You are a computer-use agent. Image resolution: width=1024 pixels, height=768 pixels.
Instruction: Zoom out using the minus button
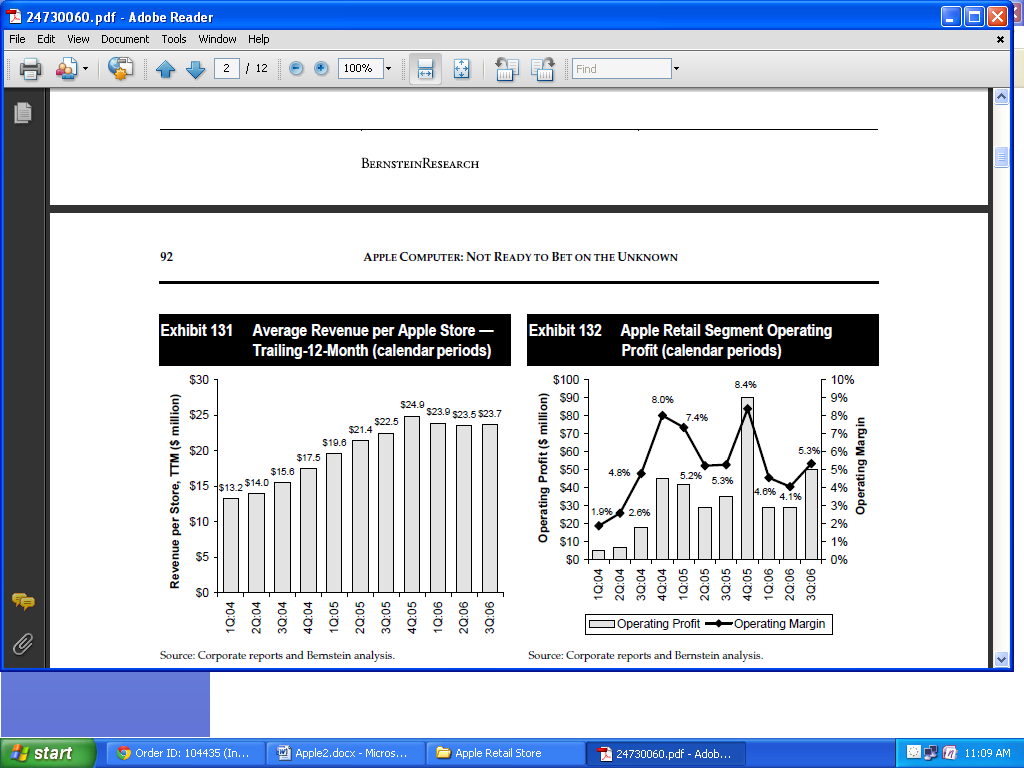(296, 69)
